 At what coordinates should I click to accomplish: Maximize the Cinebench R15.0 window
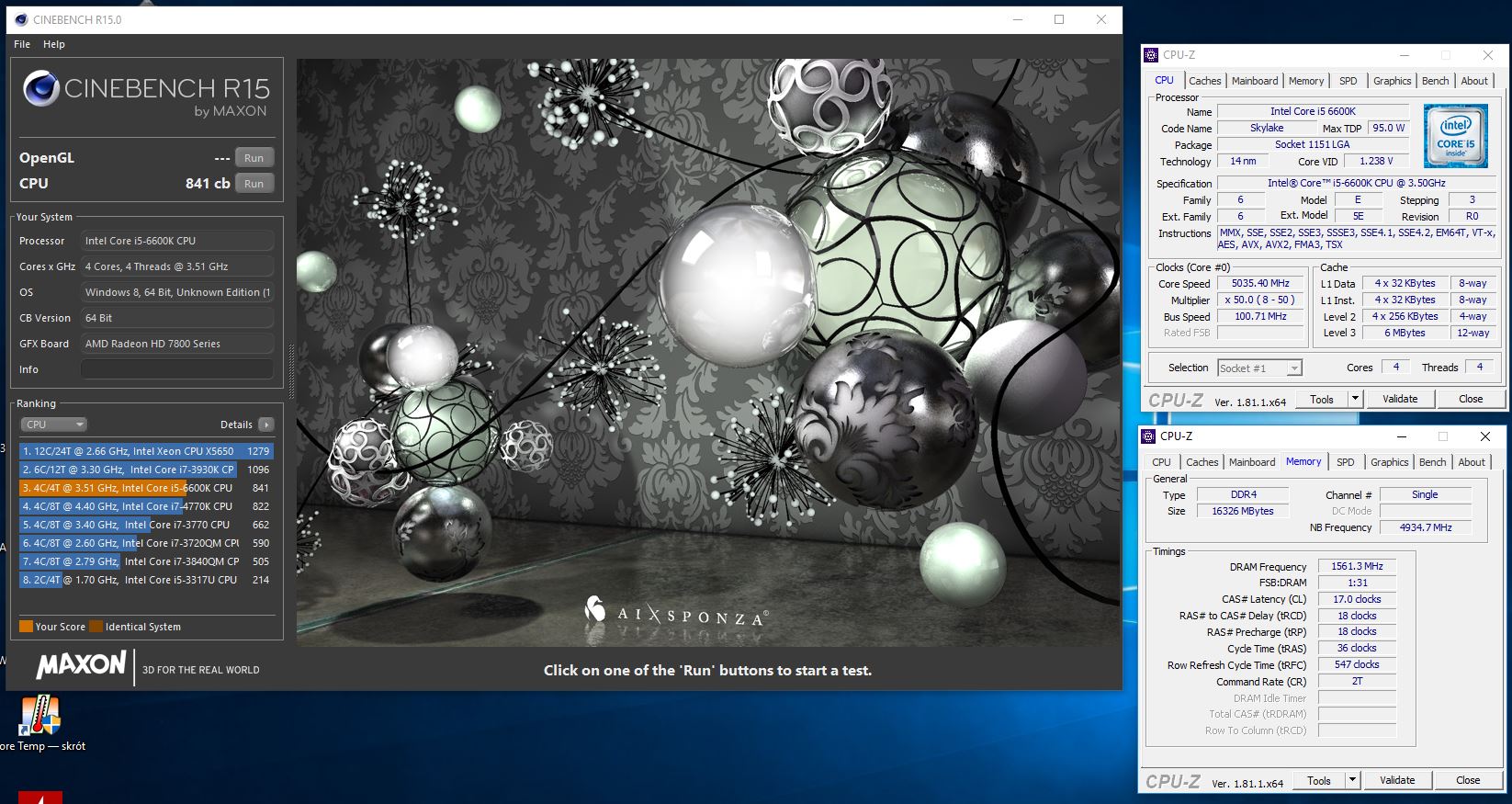tap(1059, 19)
